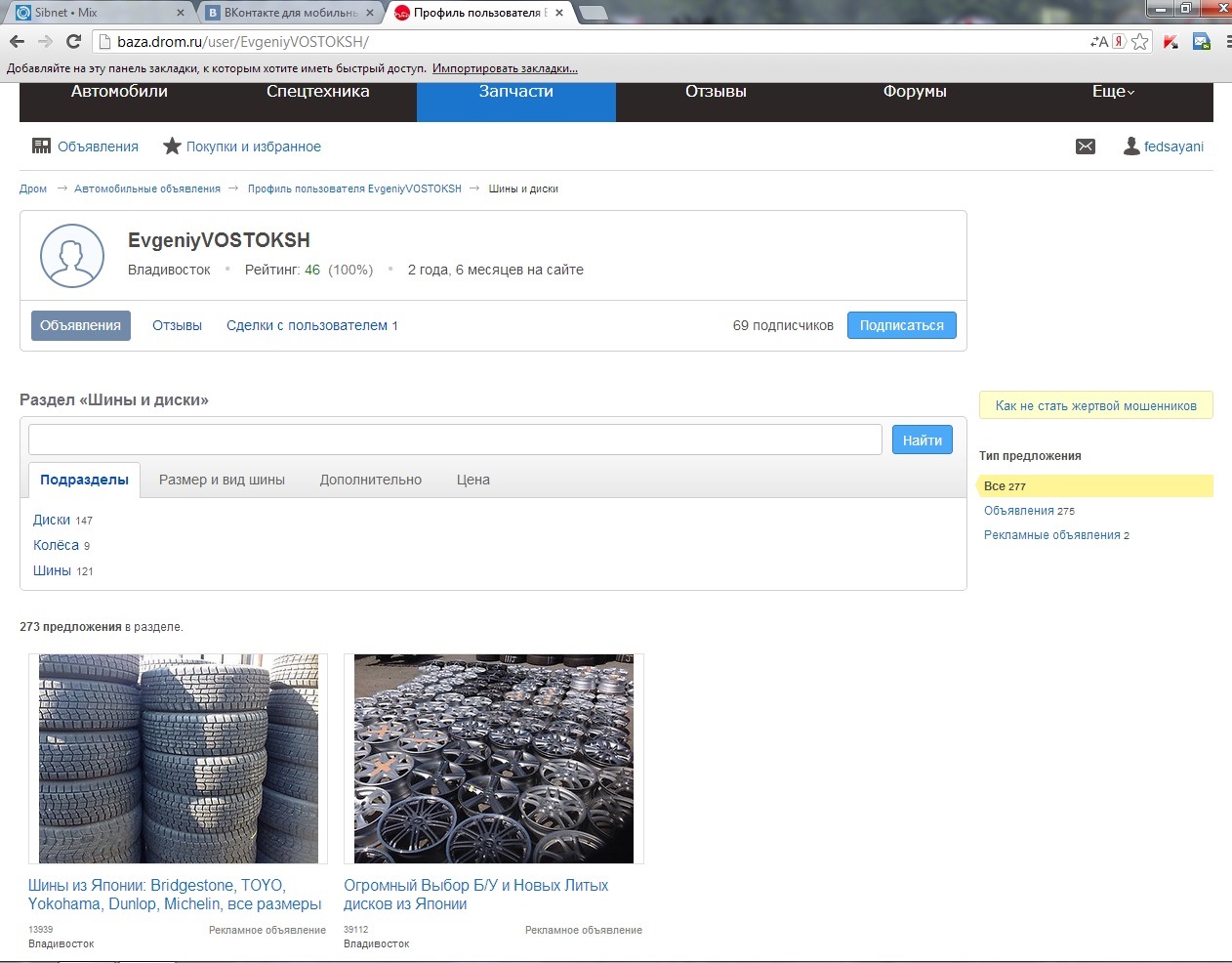Open the Диски subsection
This screenshot has width=1232, height=963.
click(52, 520)
